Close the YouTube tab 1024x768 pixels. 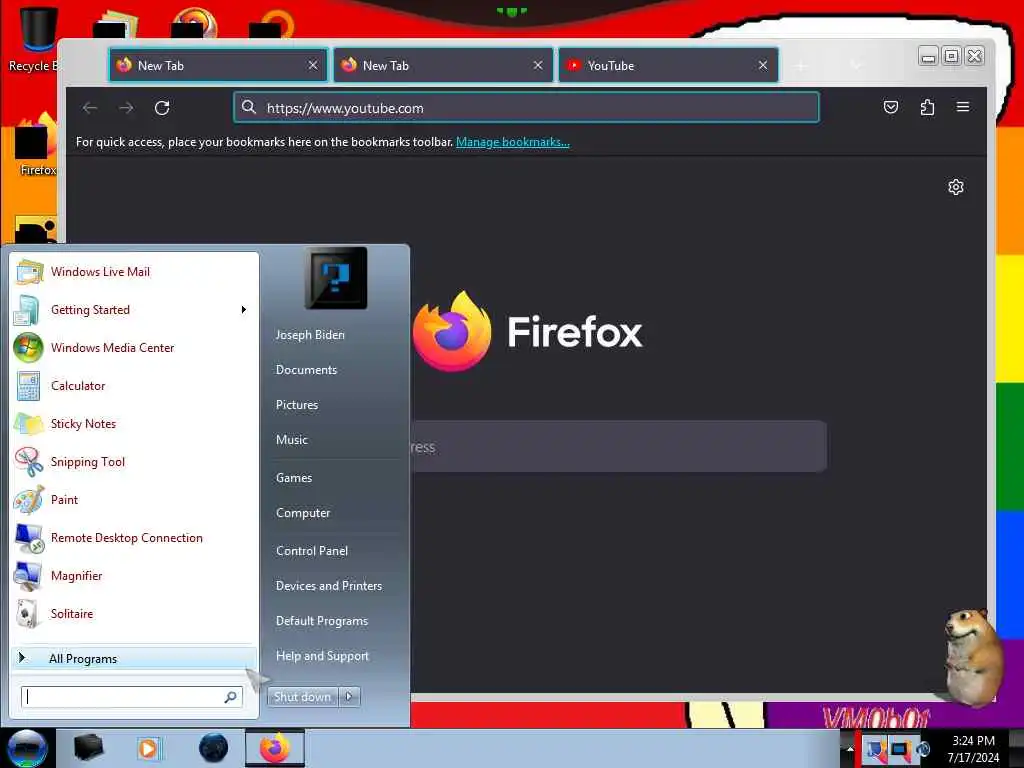[x=763, y=65]
